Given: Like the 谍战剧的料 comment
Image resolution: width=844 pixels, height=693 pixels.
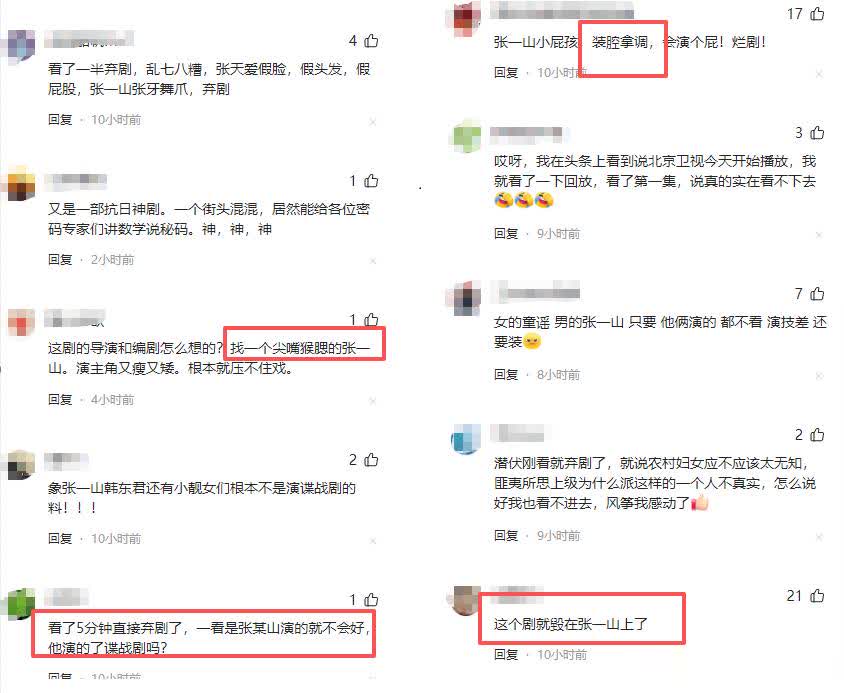Looking at the screenshot, I should (x=371, y=459).
